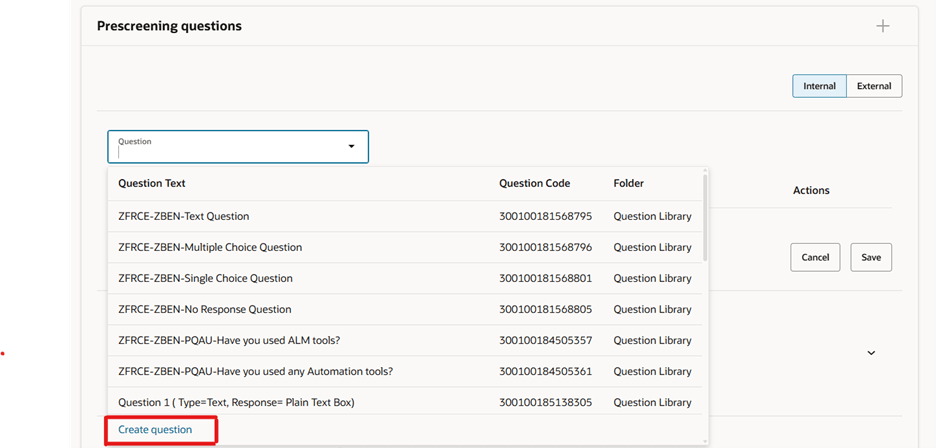Click the Question Code column header
Viewport: 936px width, 448px height.
[534, 184]
